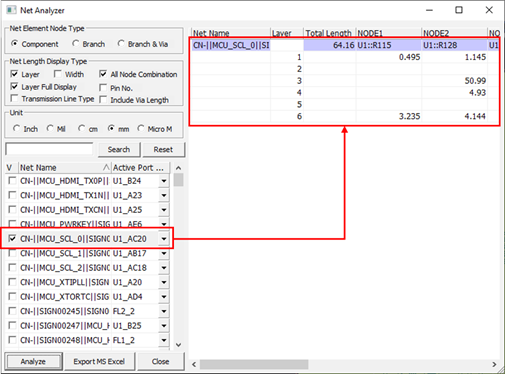Click the list scroll-down arrow icon
Image resolution: width=505 pixels, height=374 pixels.
tap(179, 345)
